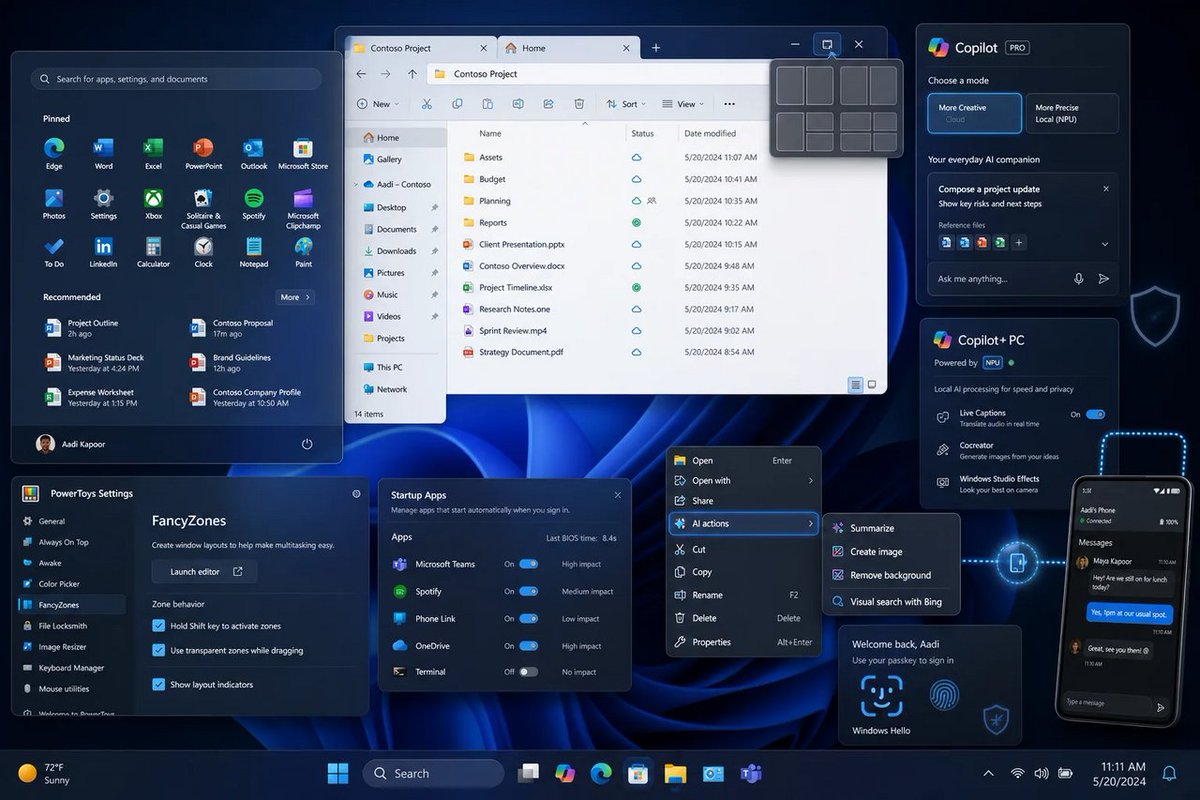Viewport: 1200px width, 800px height.
Task: Select the More Creative mode
Action: click(x=975, y=113)
